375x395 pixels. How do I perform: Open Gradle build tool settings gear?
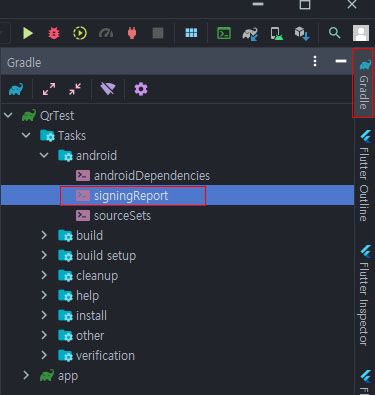(141, 89)
